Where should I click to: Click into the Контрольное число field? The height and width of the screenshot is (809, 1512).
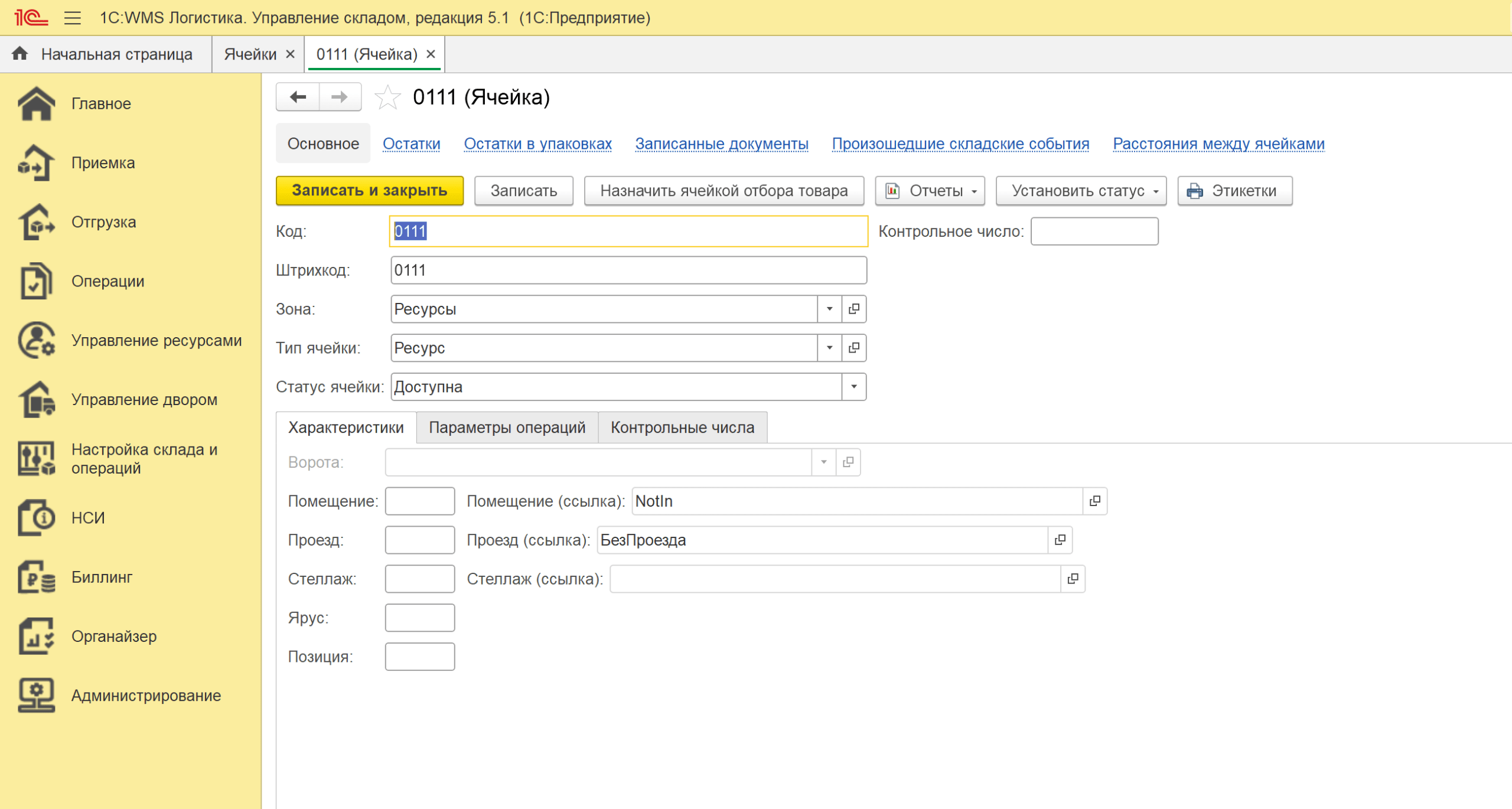click(1094, 231)
